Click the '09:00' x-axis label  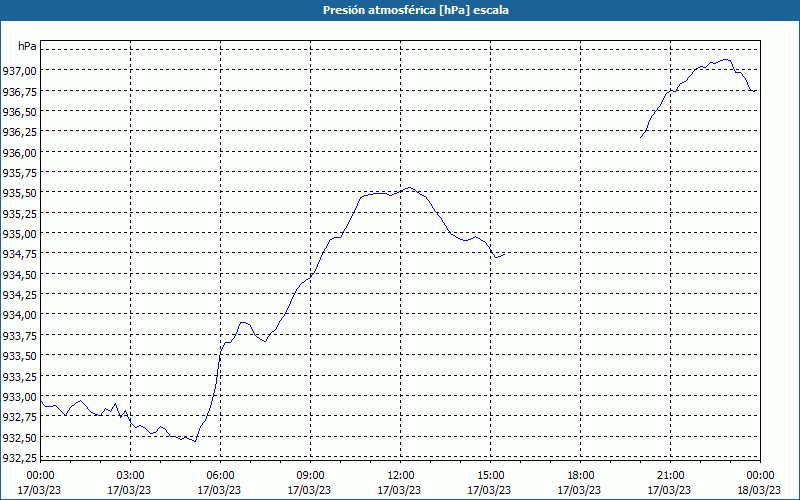click(x=310, y=476)
